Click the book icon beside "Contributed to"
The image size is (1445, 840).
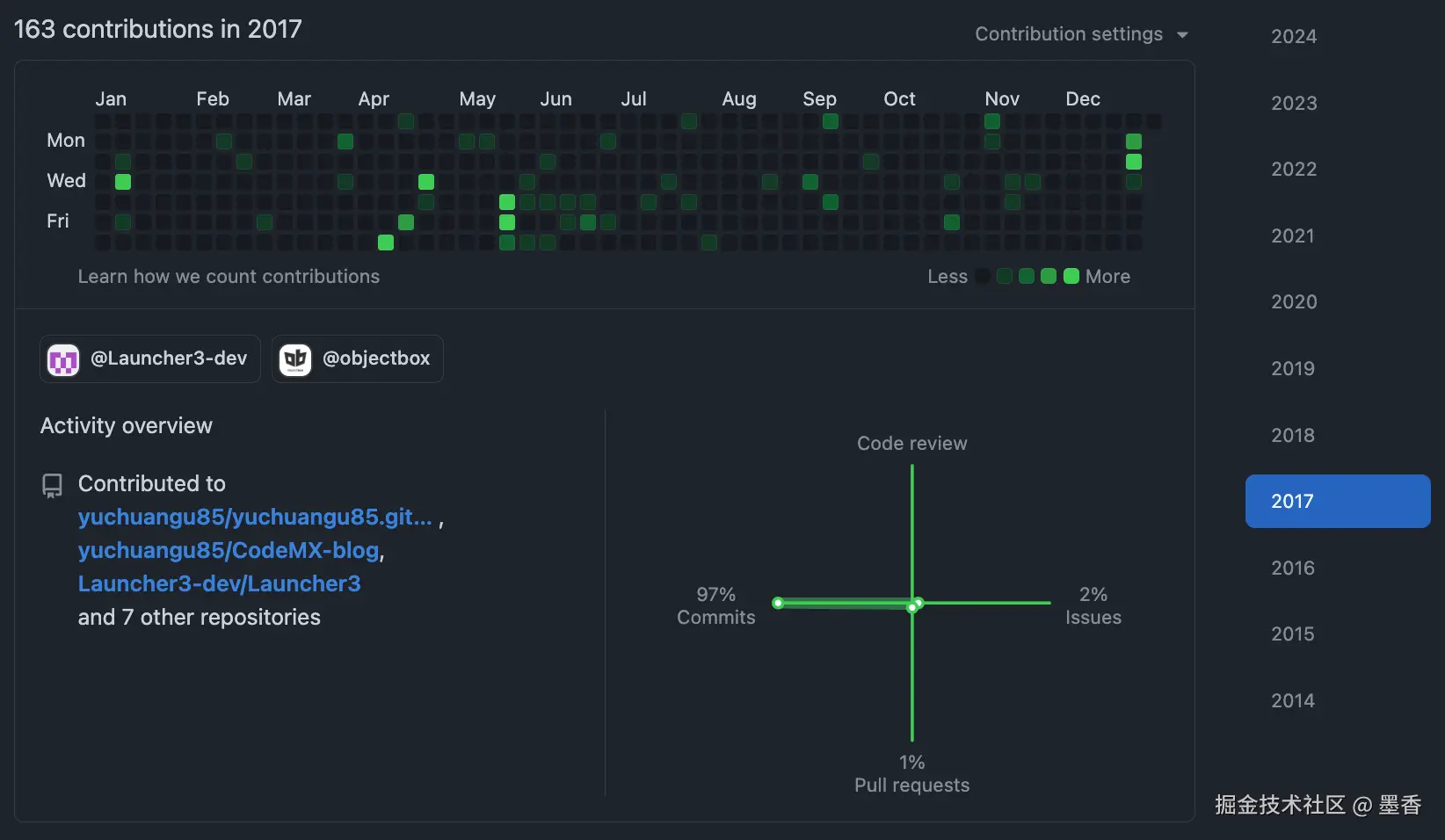click(52, 484)
